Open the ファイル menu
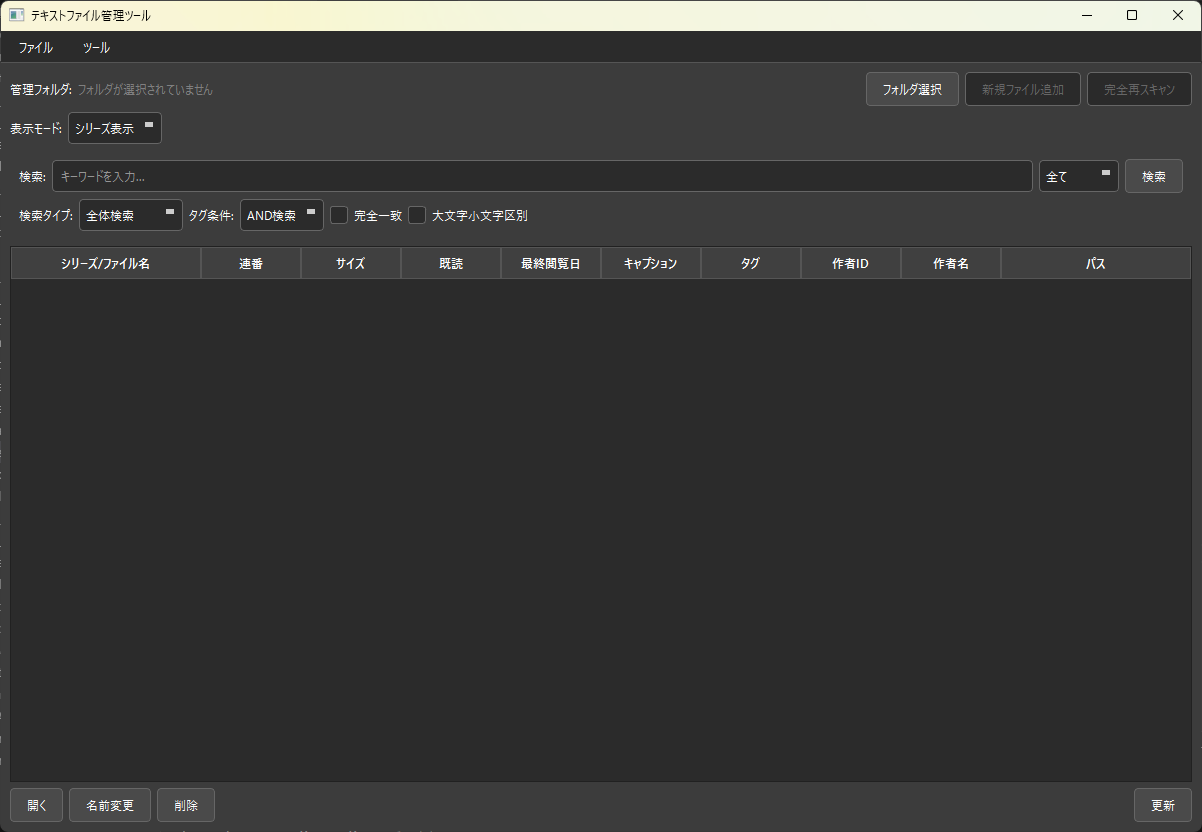 click(36, 47)
